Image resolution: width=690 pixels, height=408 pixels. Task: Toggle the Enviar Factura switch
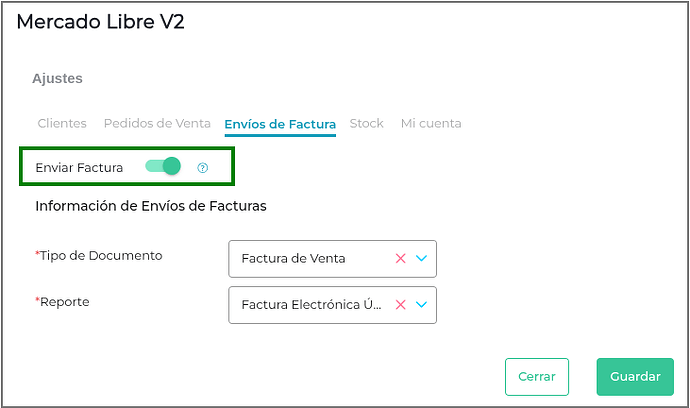point(163,167)
